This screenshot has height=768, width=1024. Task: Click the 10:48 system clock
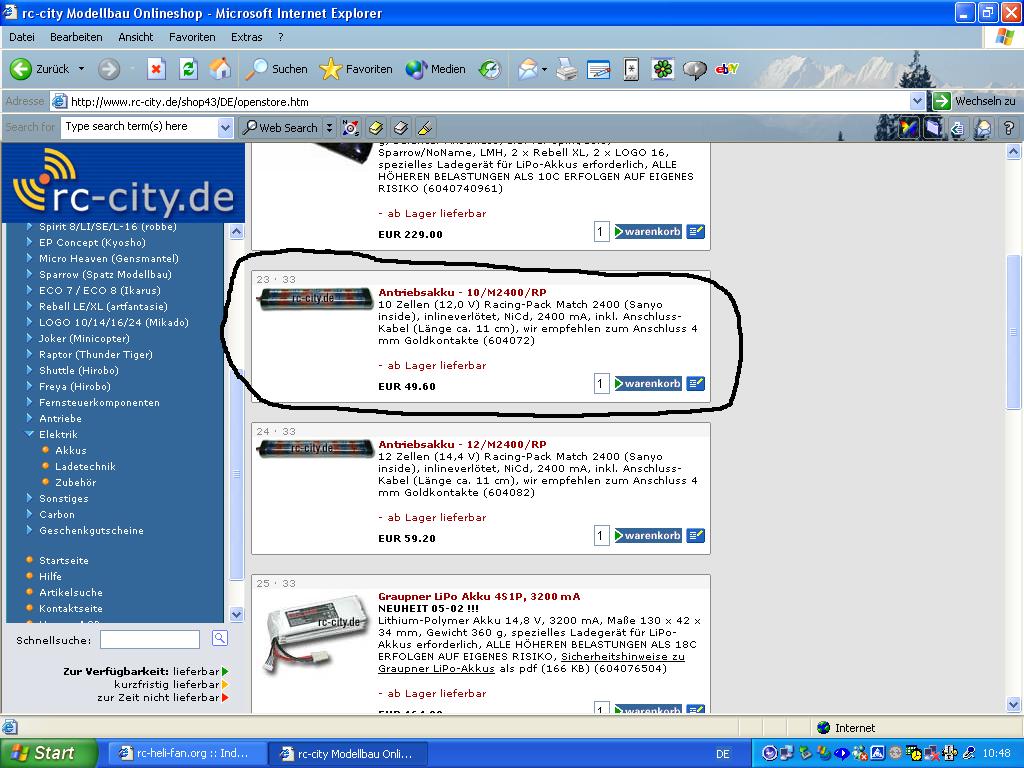[996, 754]
